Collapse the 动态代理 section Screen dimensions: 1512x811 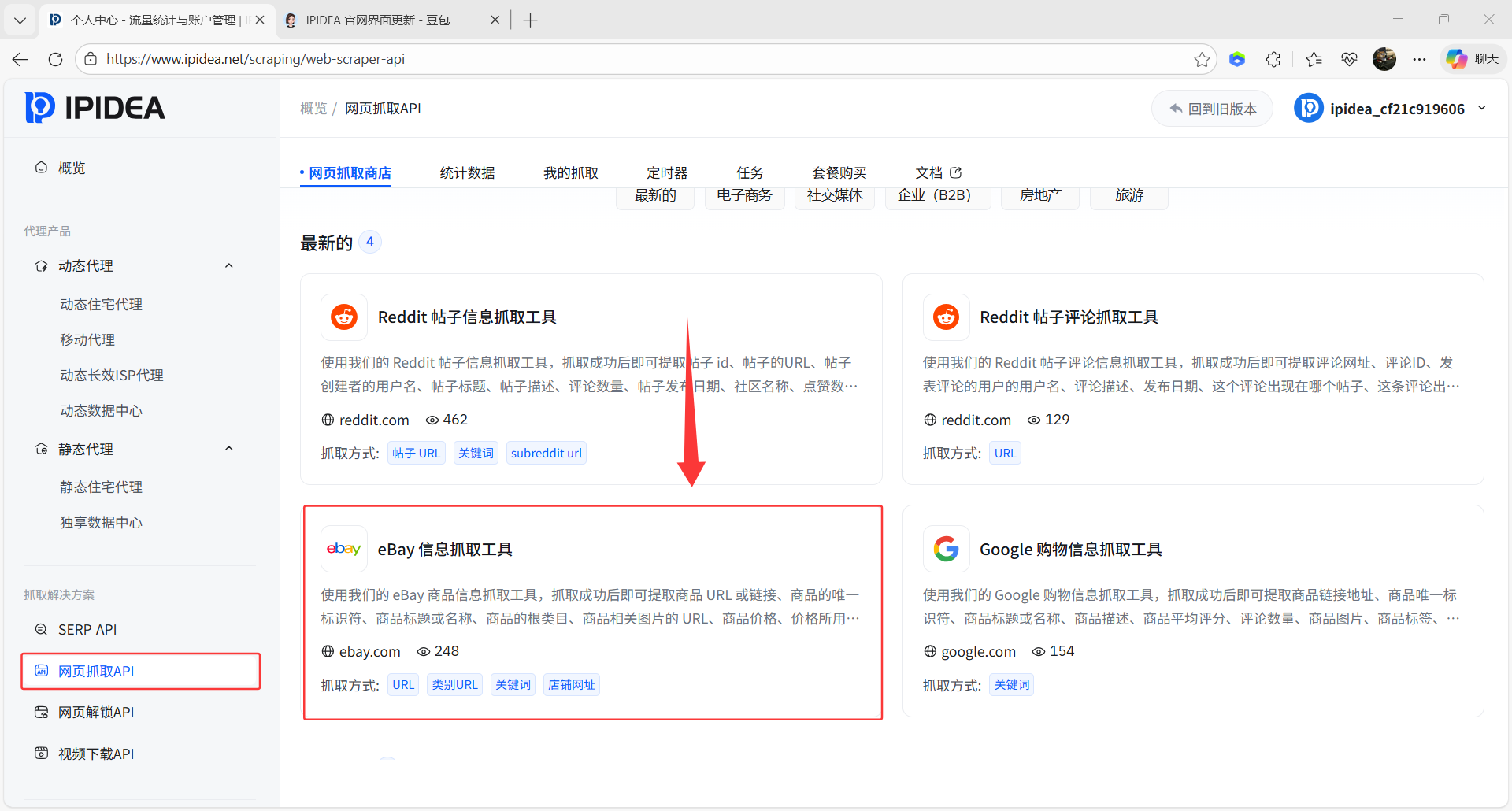click(x=229, y=266)
